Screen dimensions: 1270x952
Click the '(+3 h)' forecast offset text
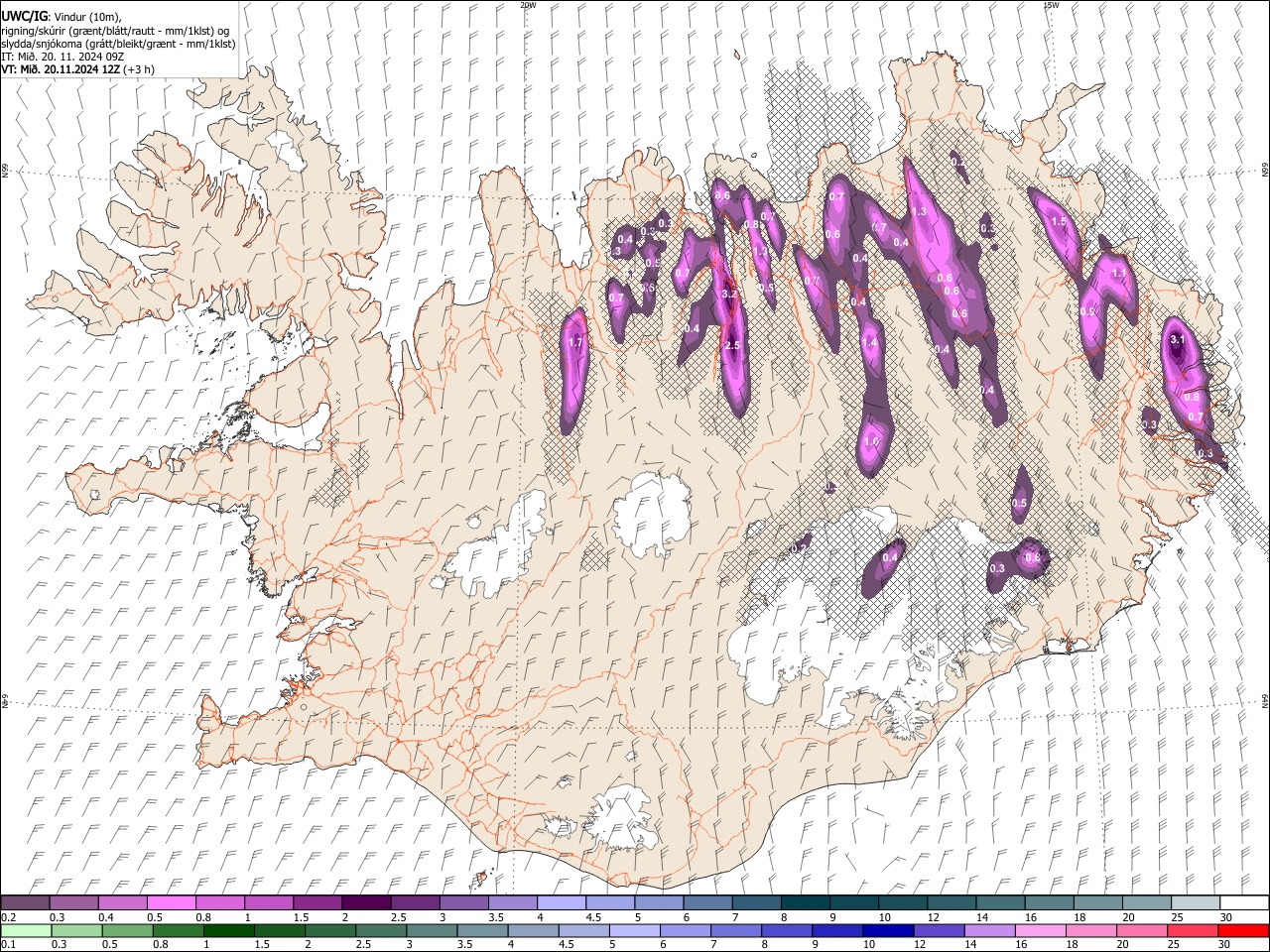tap(139, 69)
